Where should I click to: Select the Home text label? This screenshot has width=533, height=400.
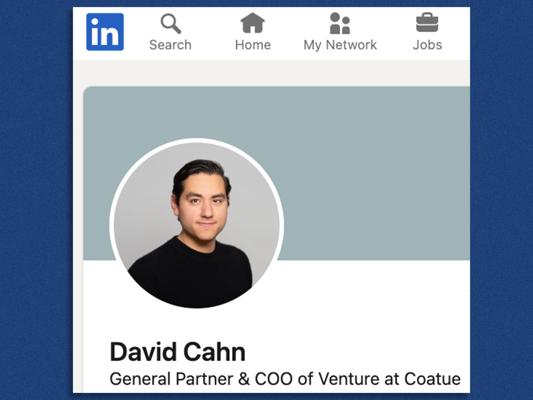coord(253,45)
